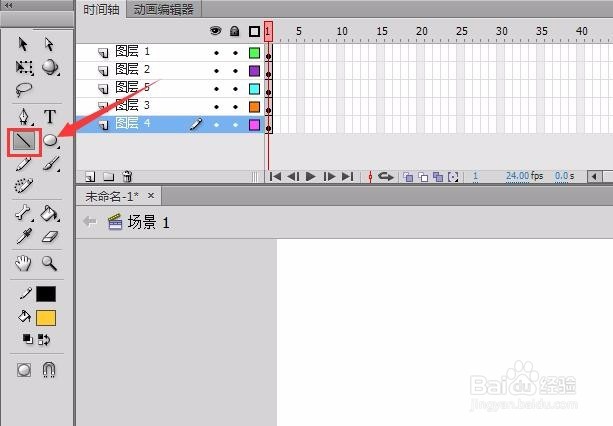Click the green outline color of 图层 1
The height and width of the screenshot is (426, 613).
click(255, 52)
